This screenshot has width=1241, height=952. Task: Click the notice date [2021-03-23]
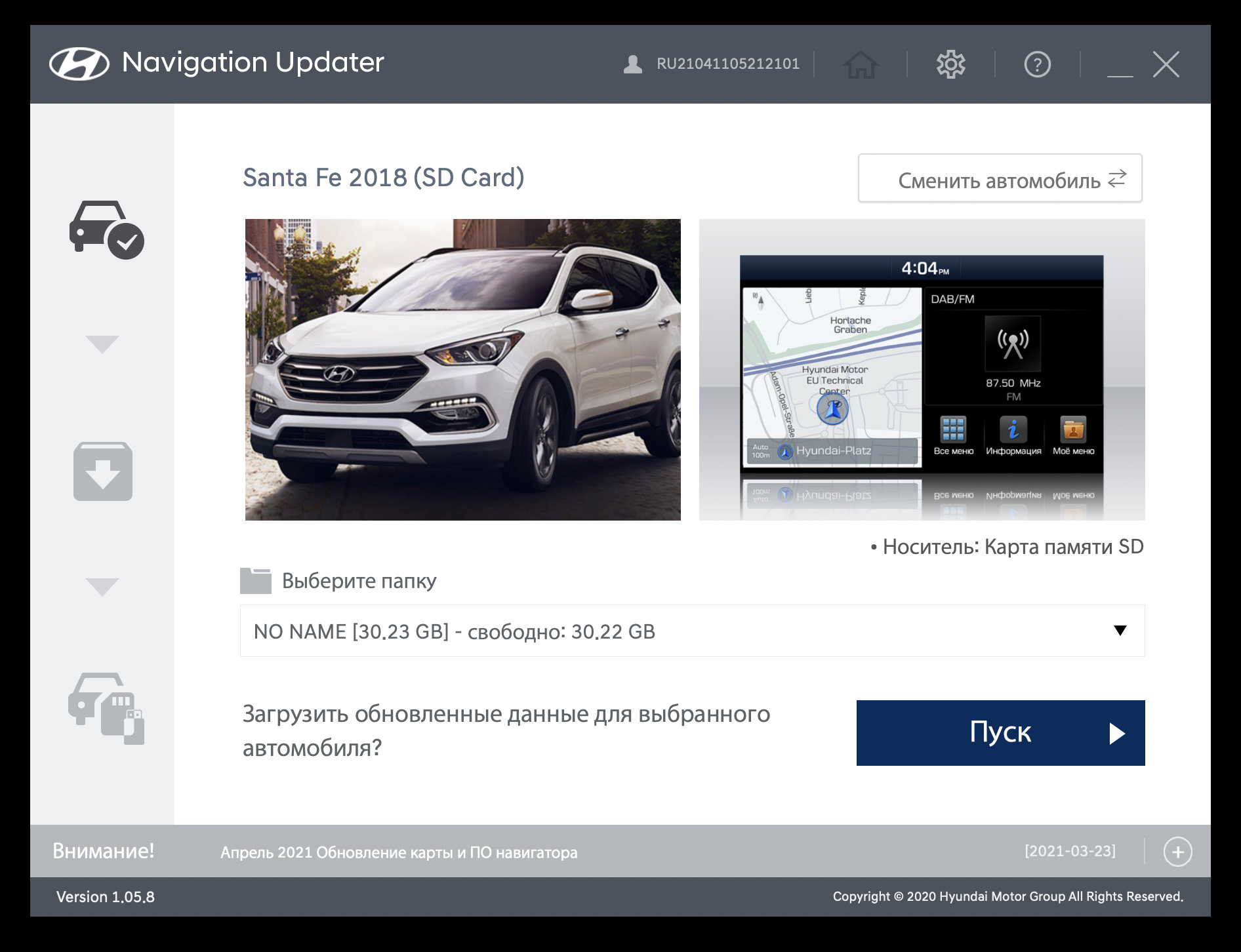point(1070,851)
